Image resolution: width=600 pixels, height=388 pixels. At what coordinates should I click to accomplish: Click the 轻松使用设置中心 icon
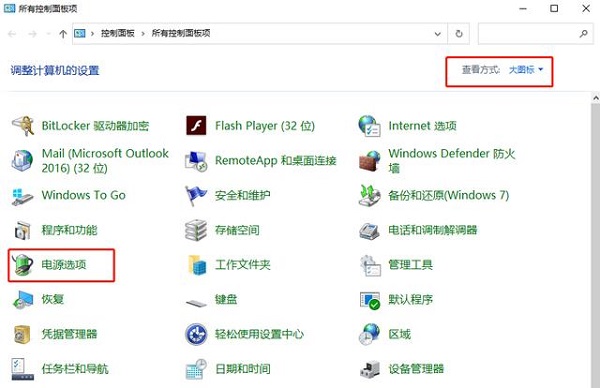[x=196, y=334]
